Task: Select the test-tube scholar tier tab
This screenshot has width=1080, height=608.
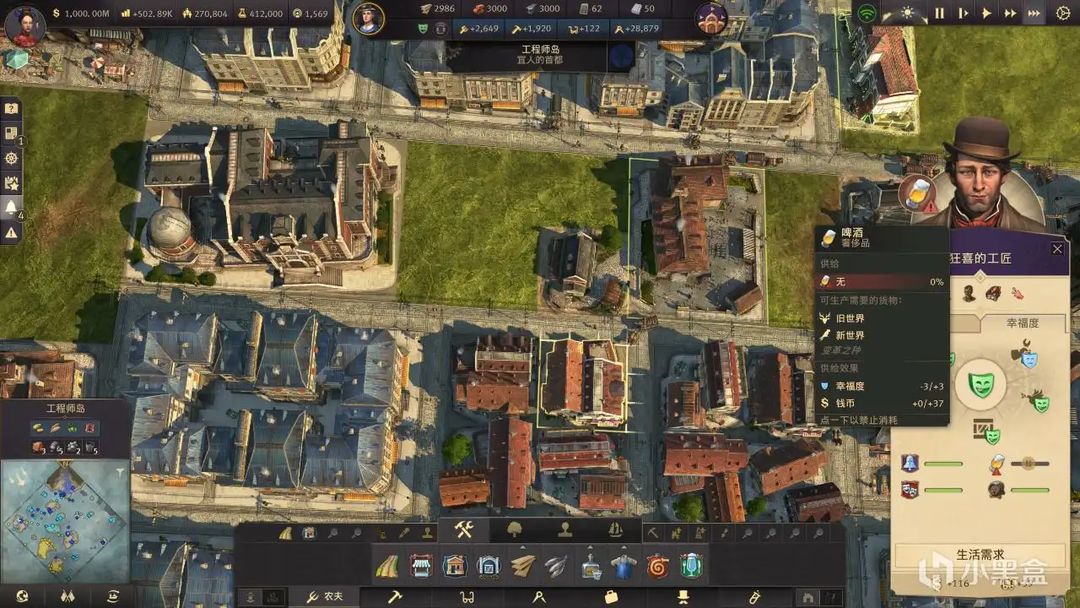Action: point(755,597)
